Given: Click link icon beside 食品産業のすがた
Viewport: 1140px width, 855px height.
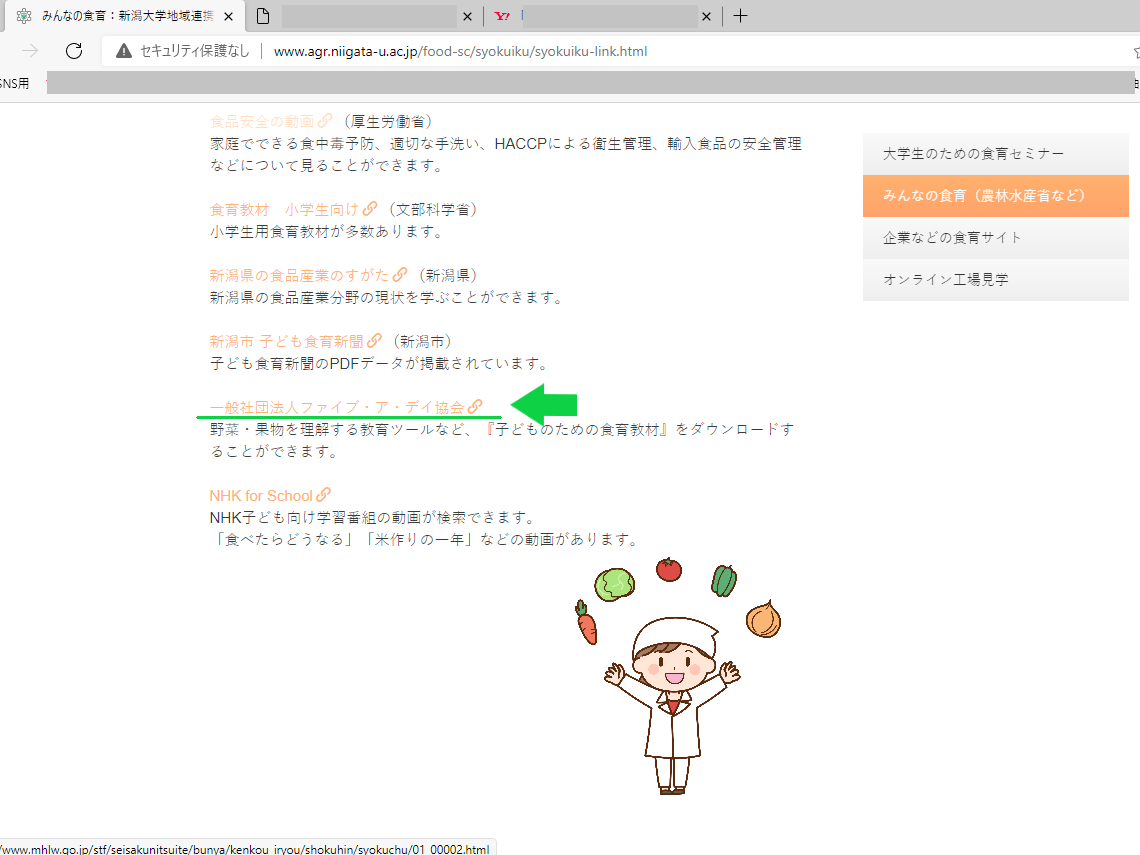Looking at the screenshot, I should [400, 275].
